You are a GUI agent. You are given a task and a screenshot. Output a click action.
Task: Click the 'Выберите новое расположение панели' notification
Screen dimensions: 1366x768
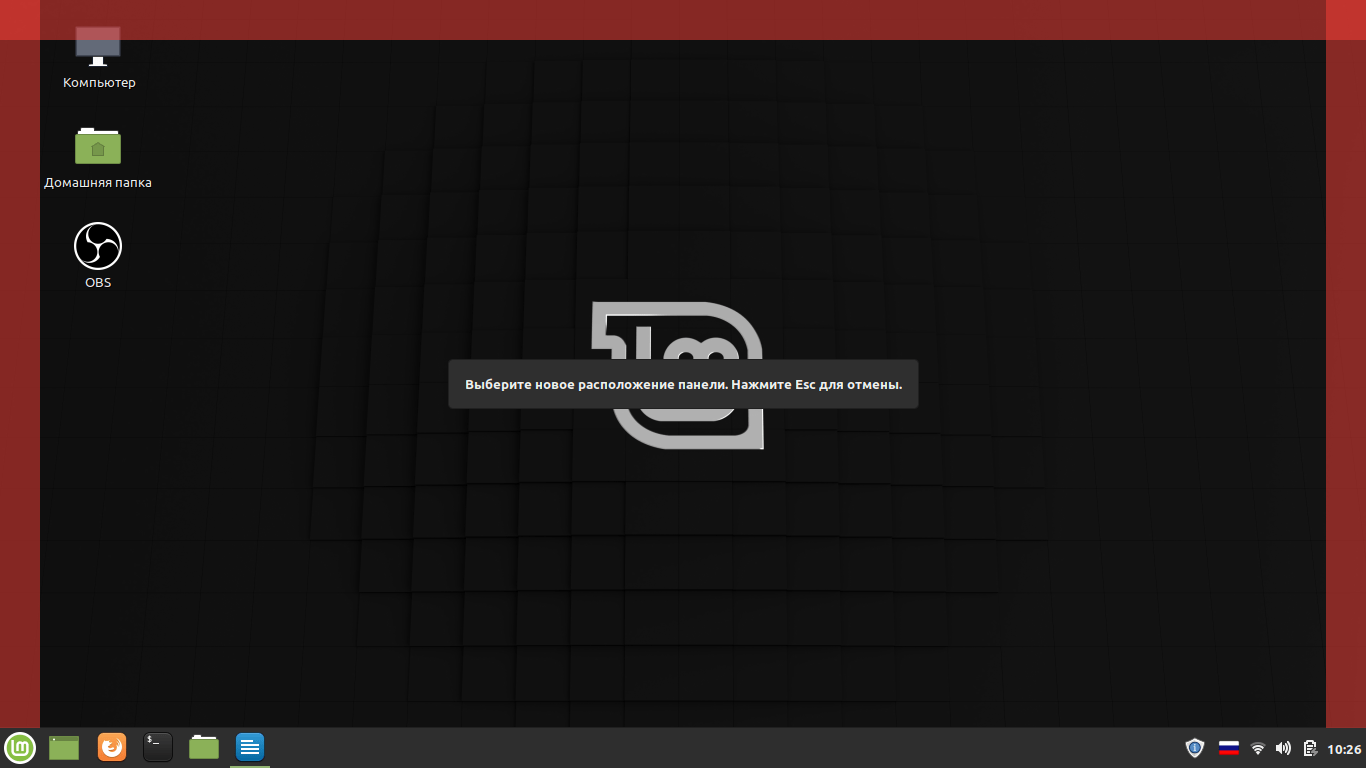(683, 384)
